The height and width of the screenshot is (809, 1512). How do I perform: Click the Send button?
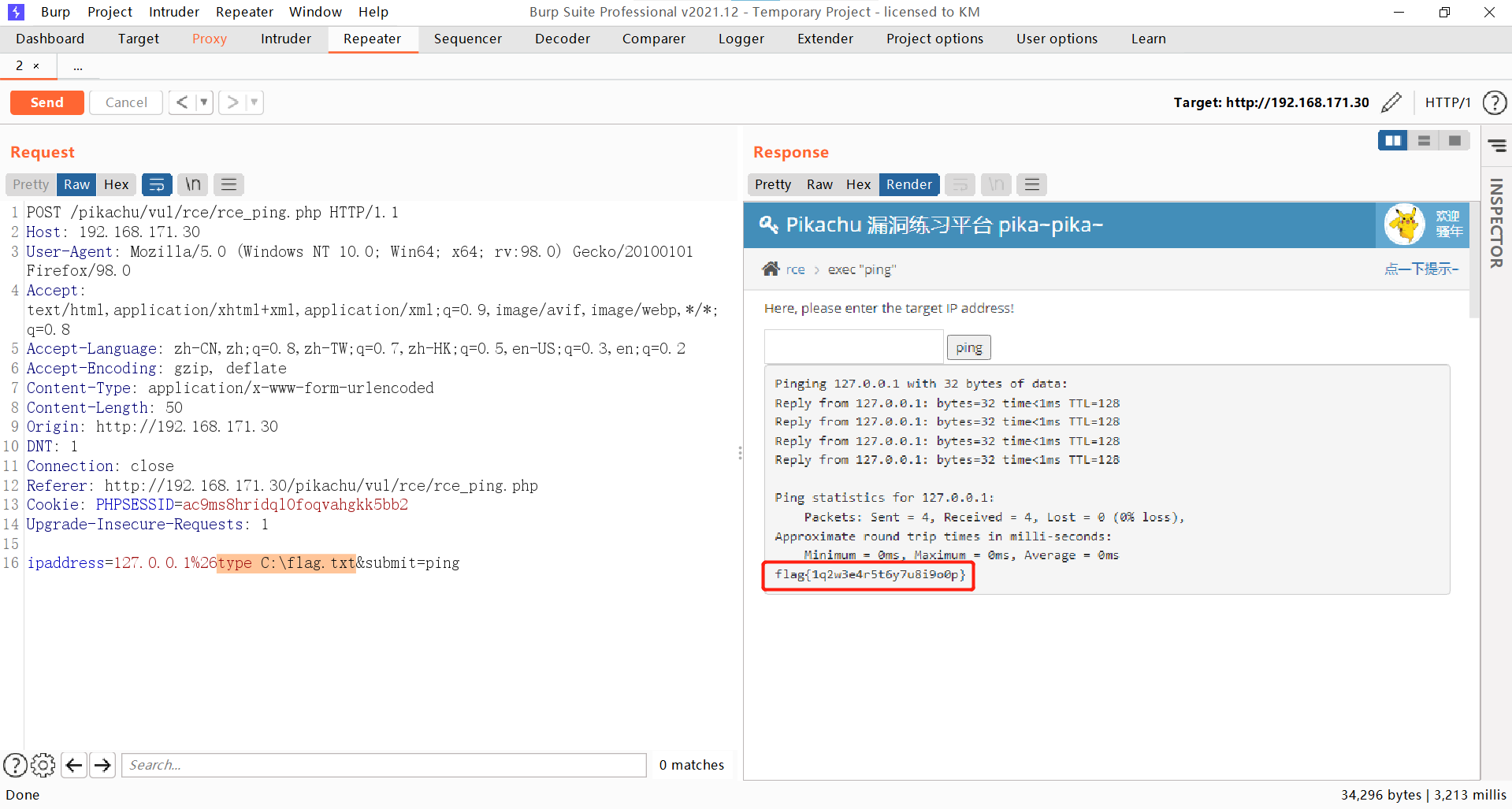47,102
